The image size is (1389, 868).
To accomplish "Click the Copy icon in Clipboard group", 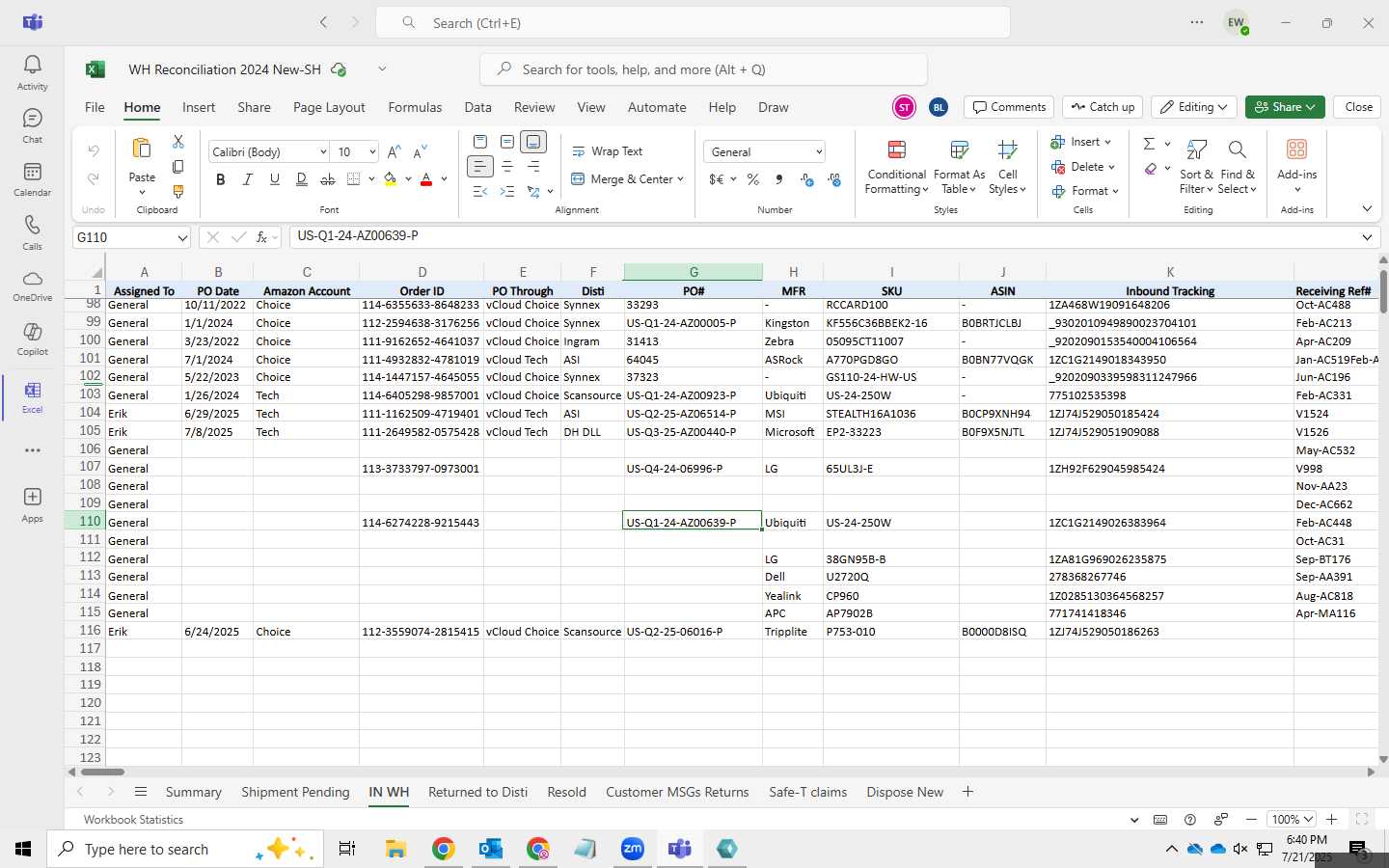I will (178, 167).
